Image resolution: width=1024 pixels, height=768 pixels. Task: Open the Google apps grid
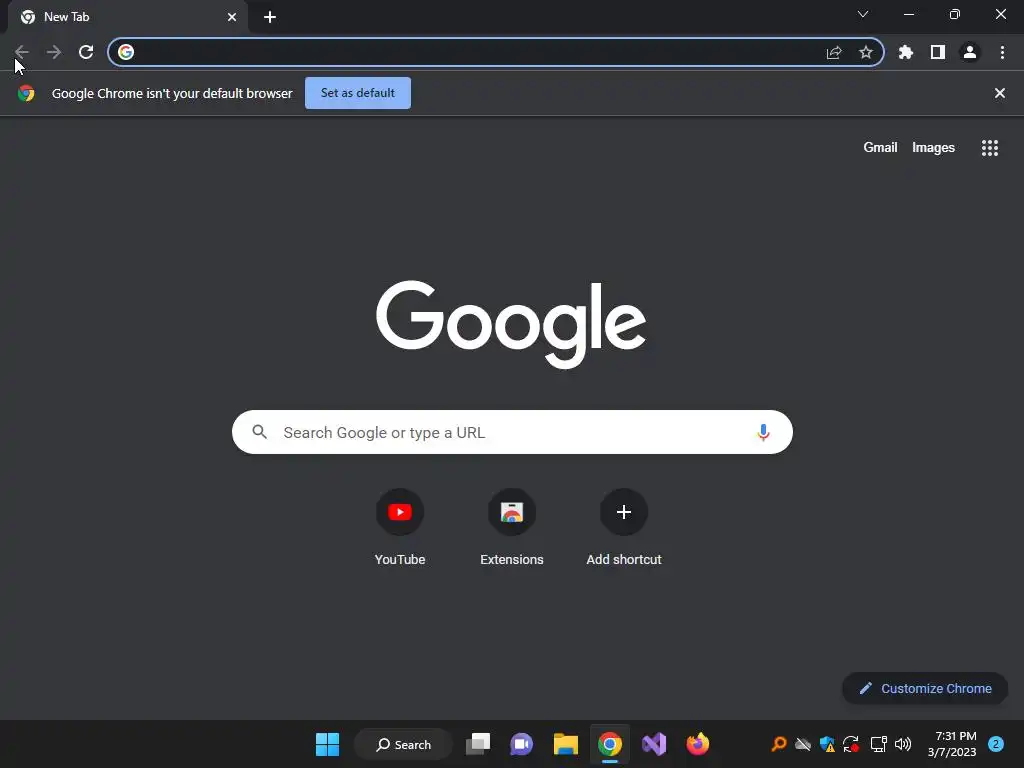point(990,148)
